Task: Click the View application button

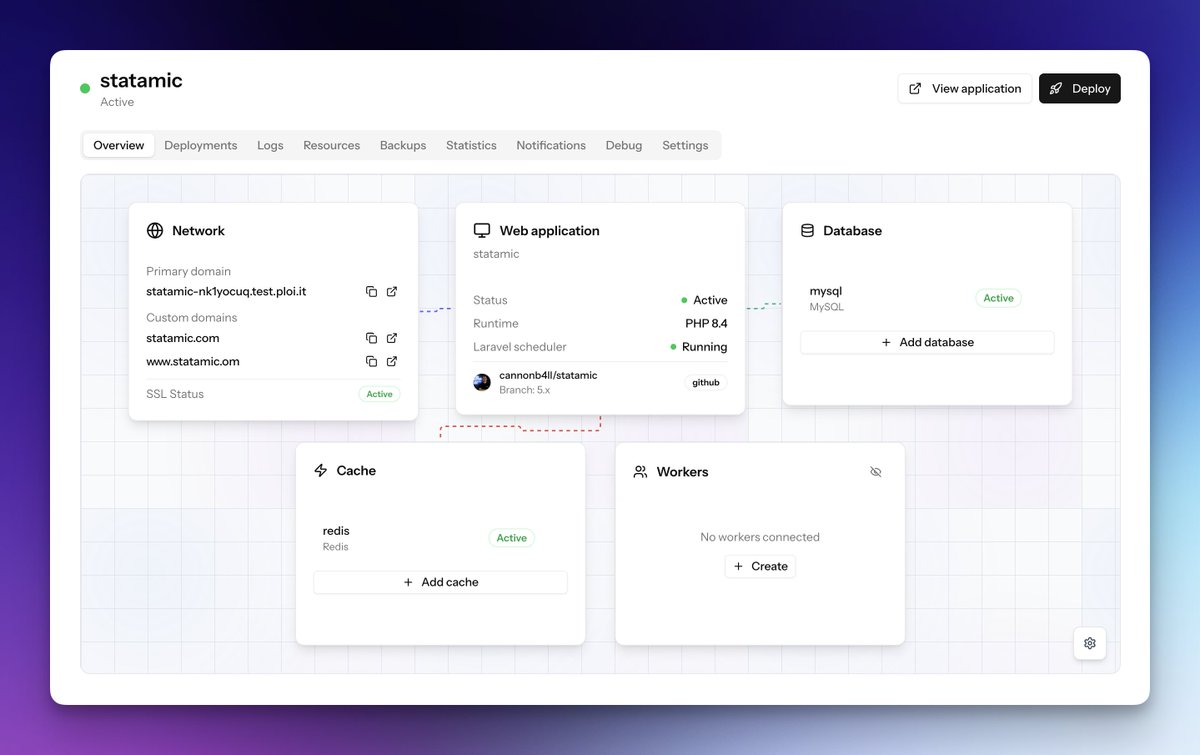Action: pyautogui.click(x=965, y=88)
